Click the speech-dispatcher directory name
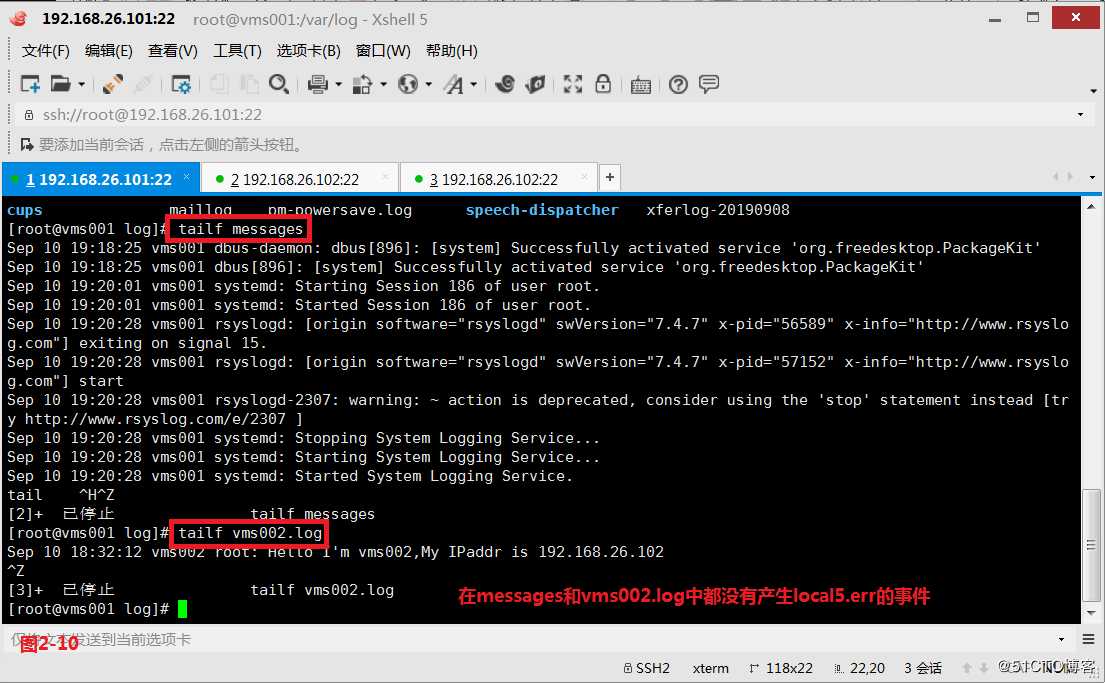The height and width of the screenshot is (683, 1105). 542,210
